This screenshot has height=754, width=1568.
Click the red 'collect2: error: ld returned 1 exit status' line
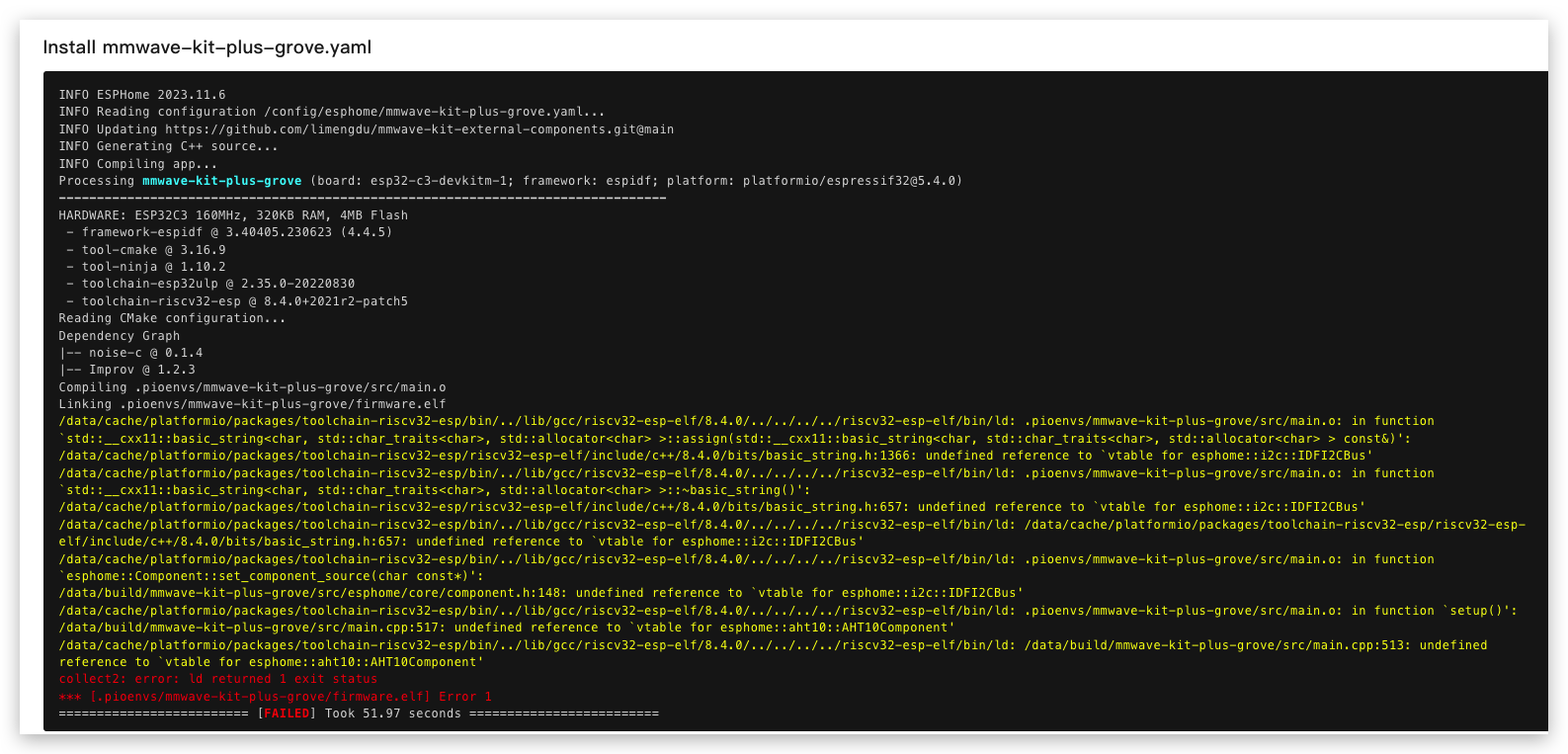coord(218,679)
